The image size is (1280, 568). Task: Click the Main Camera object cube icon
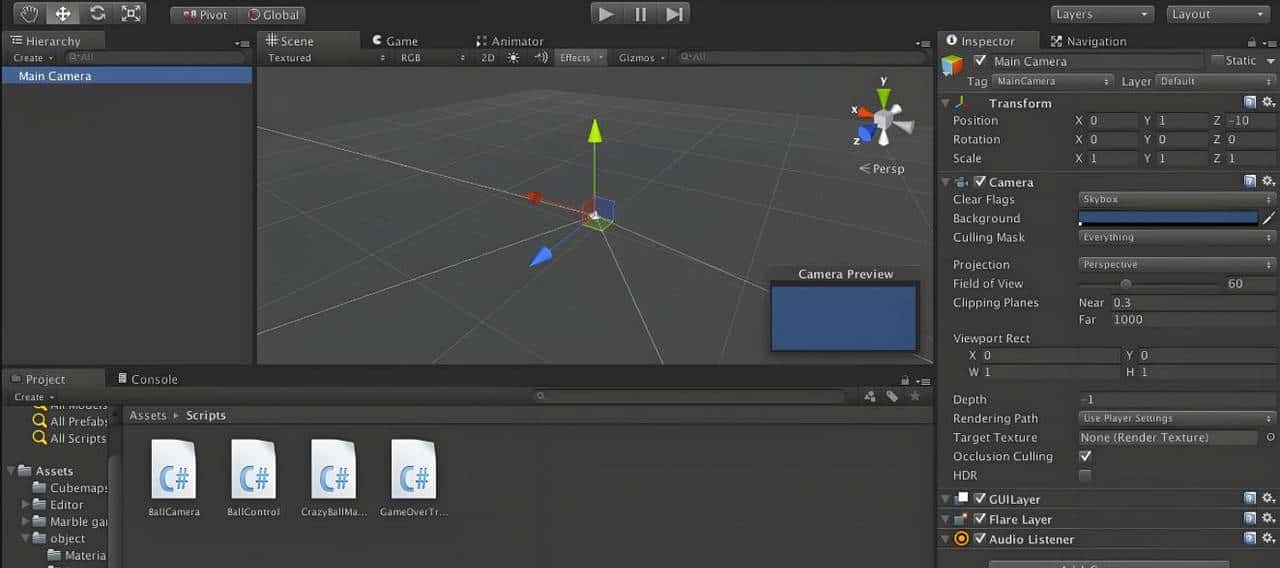[952, 65]
